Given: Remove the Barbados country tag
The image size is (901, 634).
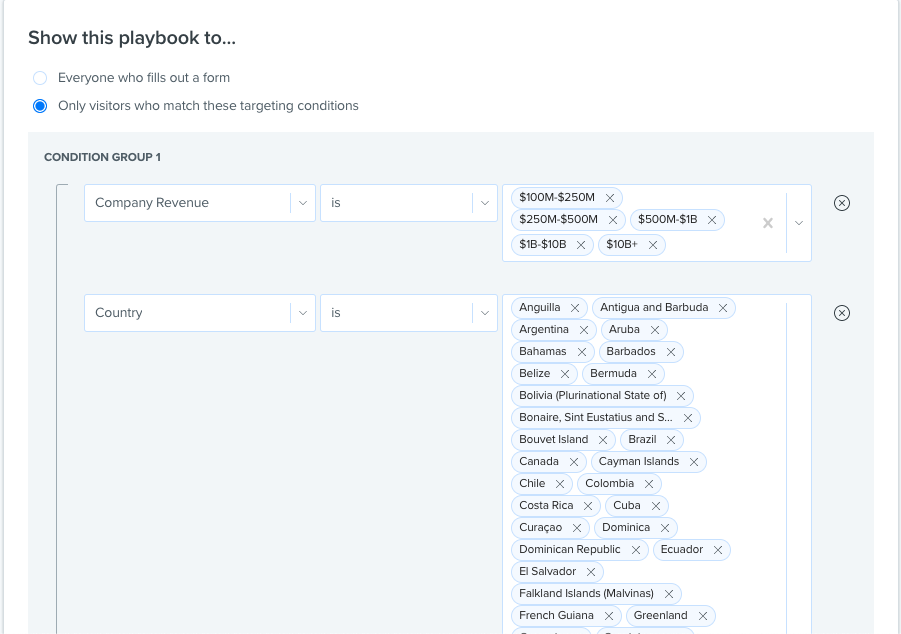Looking at the screenshot, I should [671, 352].
